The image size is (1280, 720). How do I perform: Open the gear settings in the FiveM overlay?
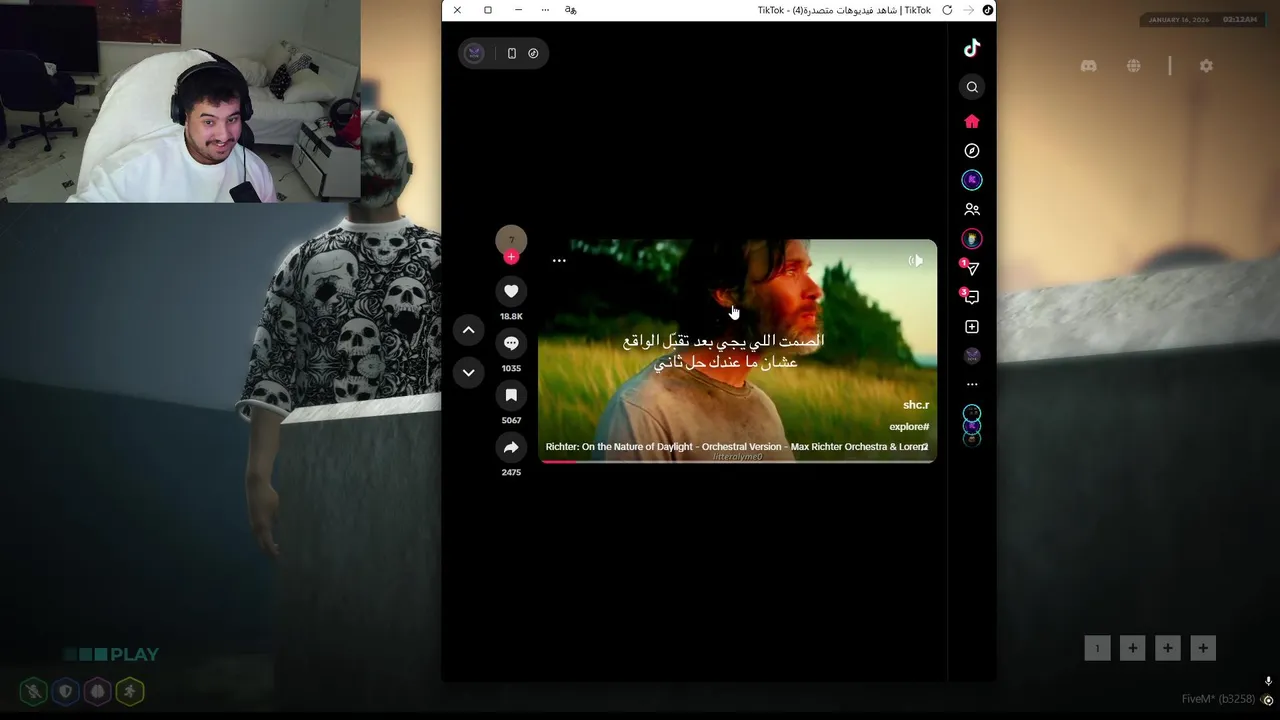click(1206, 66)
